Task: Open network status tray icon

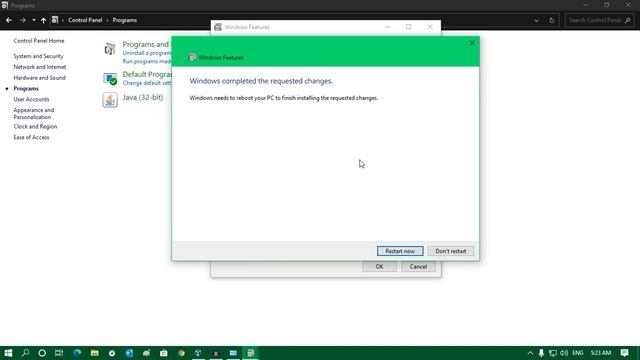Action: tap(553, 353)
